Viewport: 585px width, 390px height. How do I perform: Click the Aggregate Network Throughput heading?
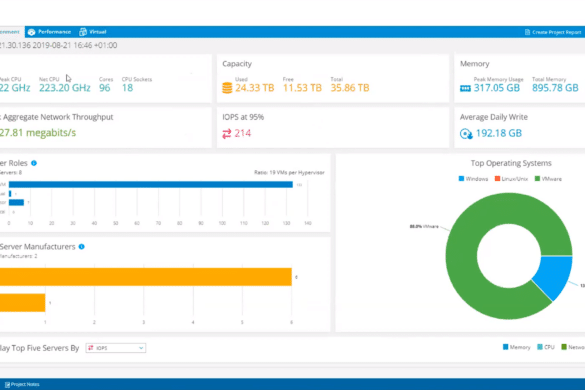pyautogui.click(x=58, y=117)
